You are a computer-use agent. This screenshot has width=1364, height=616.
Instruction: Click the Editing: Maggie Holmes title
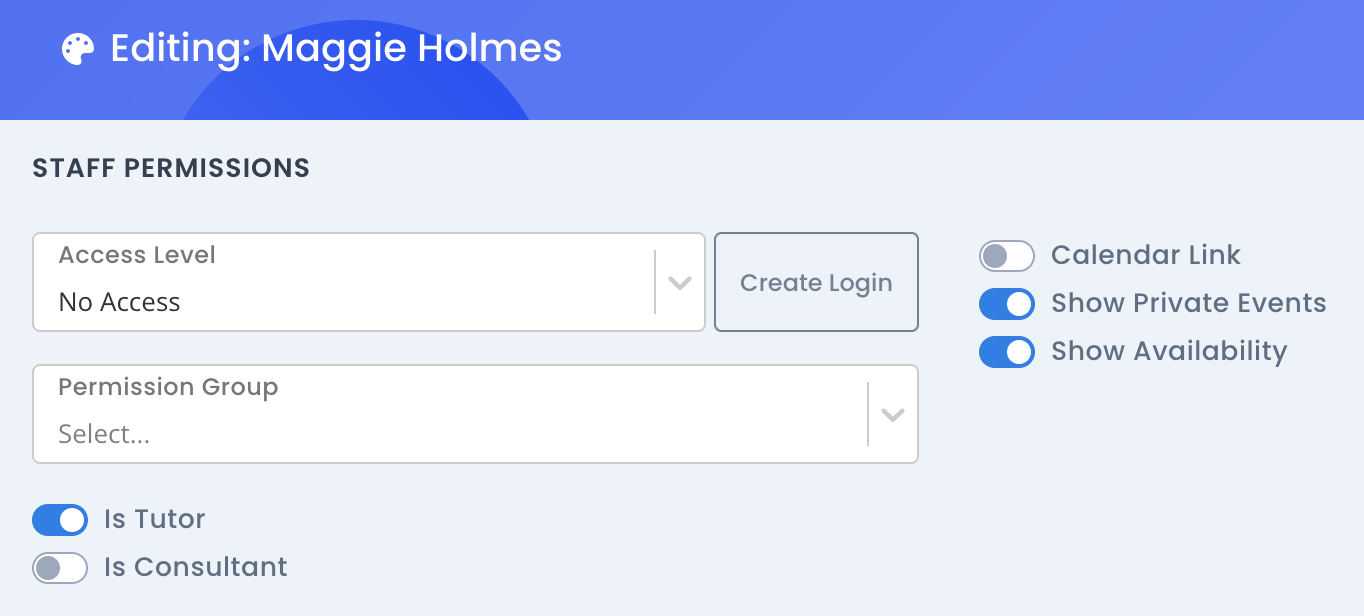click(x=336, y=47)
